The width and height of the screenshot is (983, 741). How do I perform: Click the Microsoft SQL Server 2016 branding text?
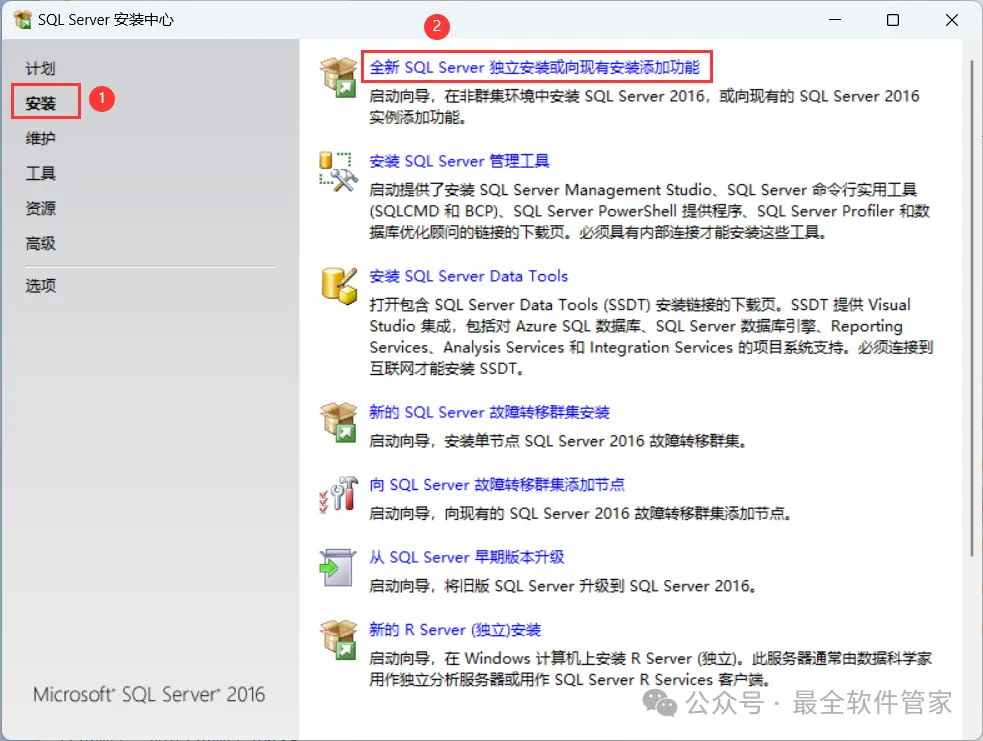coord(149,695)
